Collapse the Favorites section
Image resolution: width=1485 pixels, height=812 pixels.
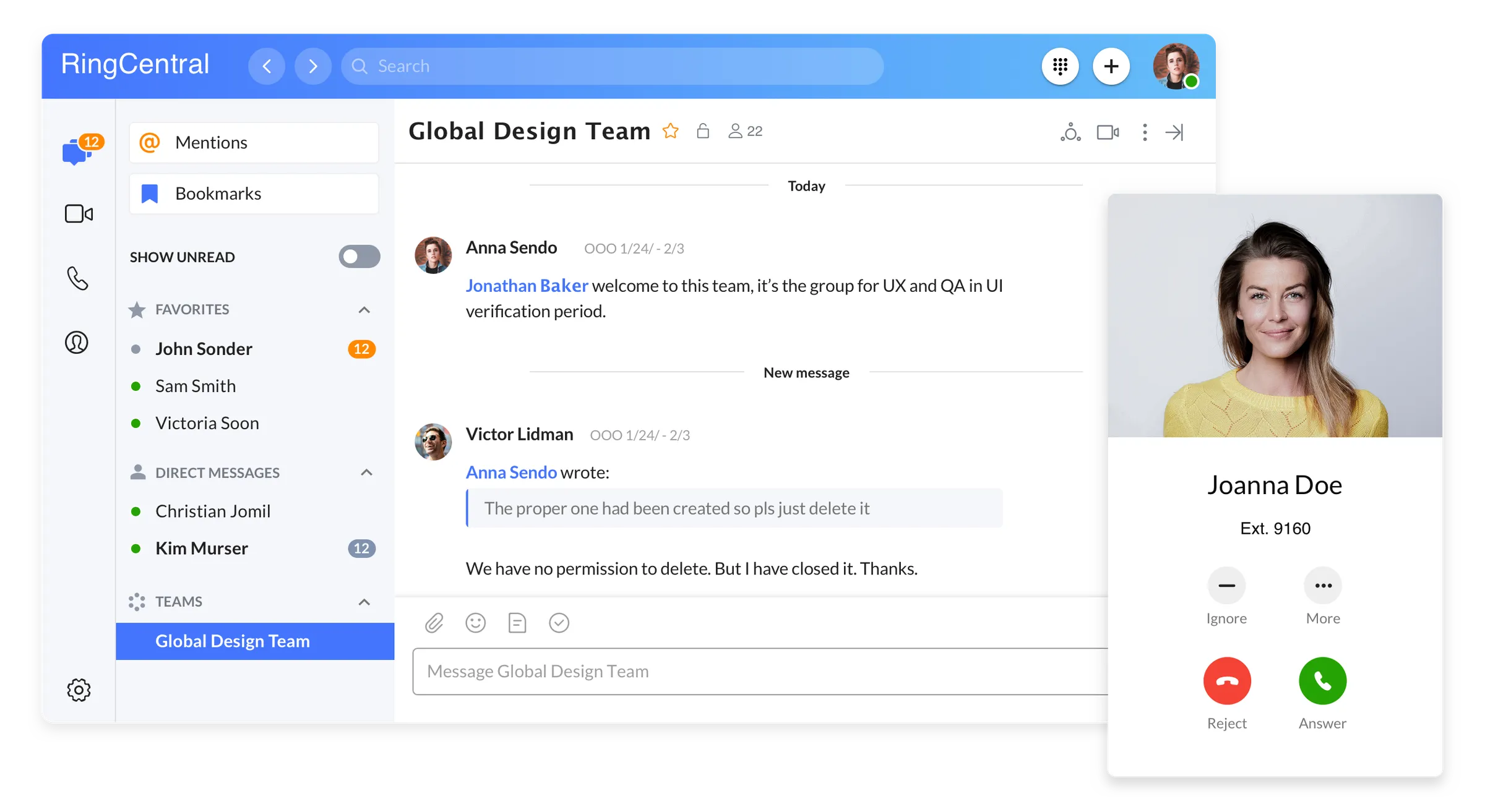pyautogui.click(x=364, y=310)
